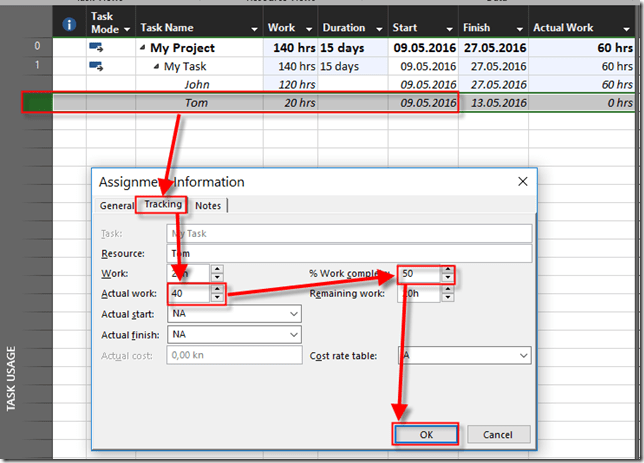Open the Actual start date dropdown
Image resolution: width=644 pixels, height=463 pixels.
click(293, 314)
